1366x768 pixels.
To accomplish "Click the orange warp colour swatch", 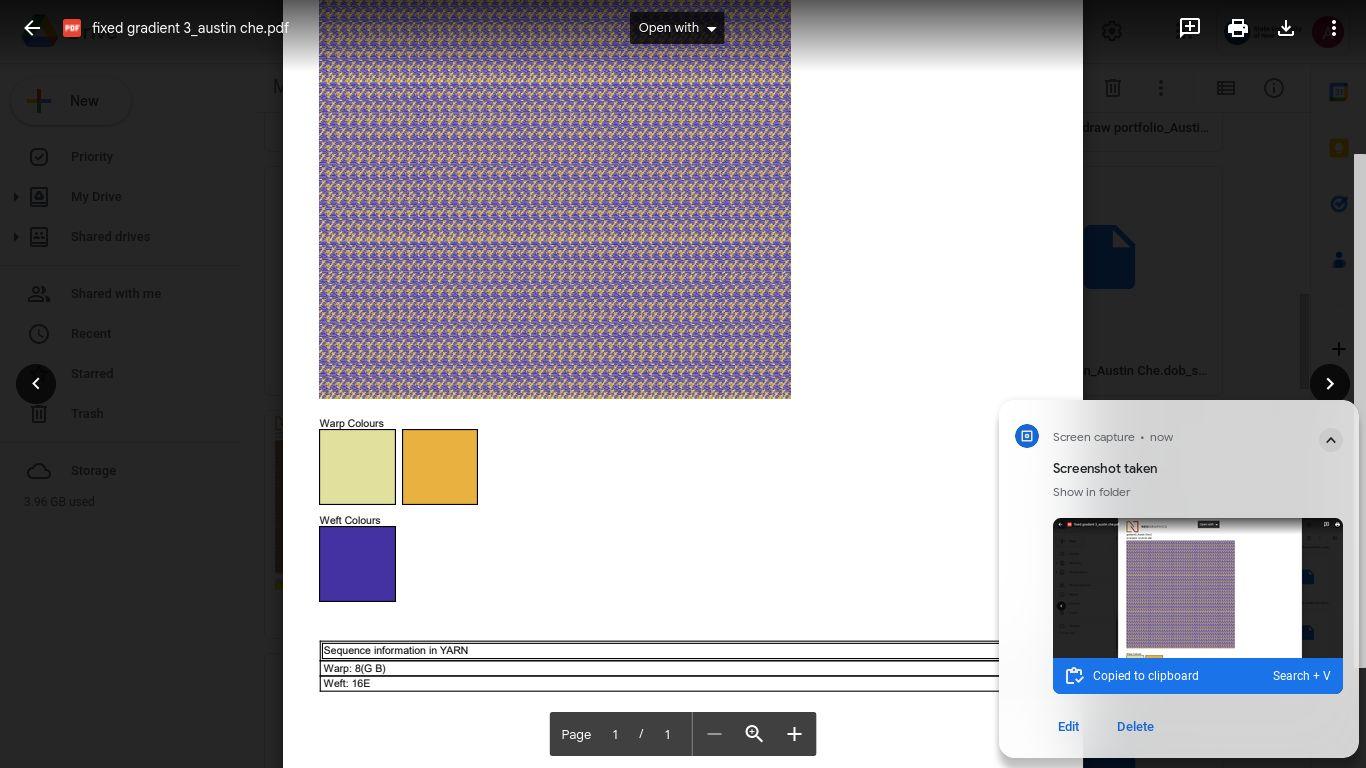I will [440, 467].
